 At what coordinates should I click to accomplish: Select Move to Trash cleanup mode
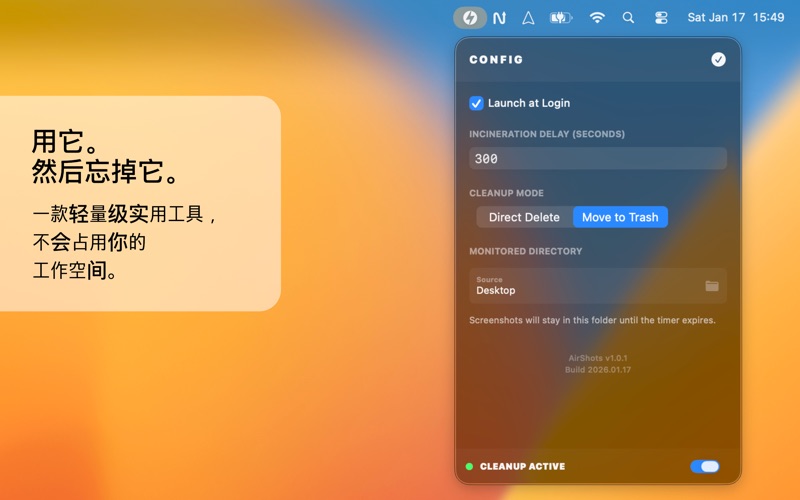tap(620, 217)
